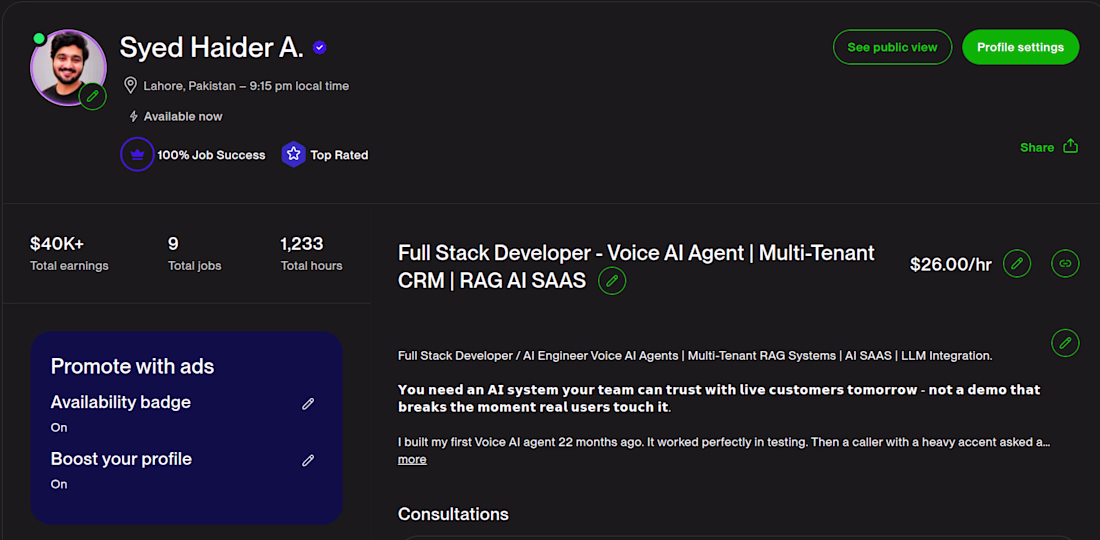Edit the profile photo with pencil icon
1100x540 pixels.
(93, 96)
